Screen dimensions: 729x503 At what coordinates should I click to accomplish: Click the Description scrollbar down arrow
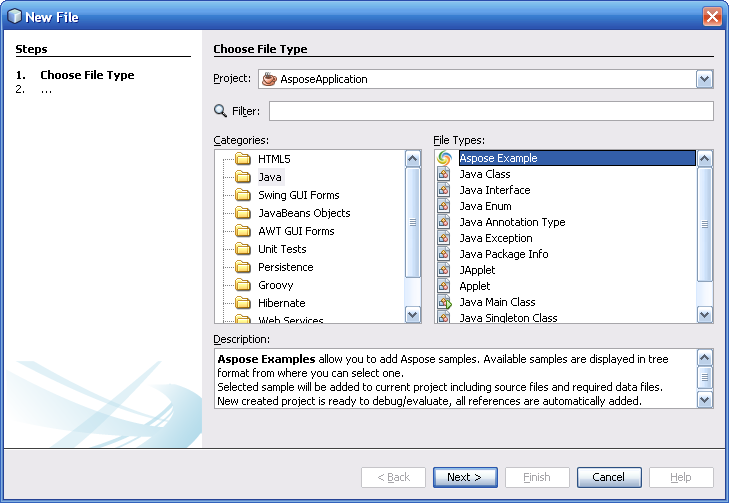point(705,400)
